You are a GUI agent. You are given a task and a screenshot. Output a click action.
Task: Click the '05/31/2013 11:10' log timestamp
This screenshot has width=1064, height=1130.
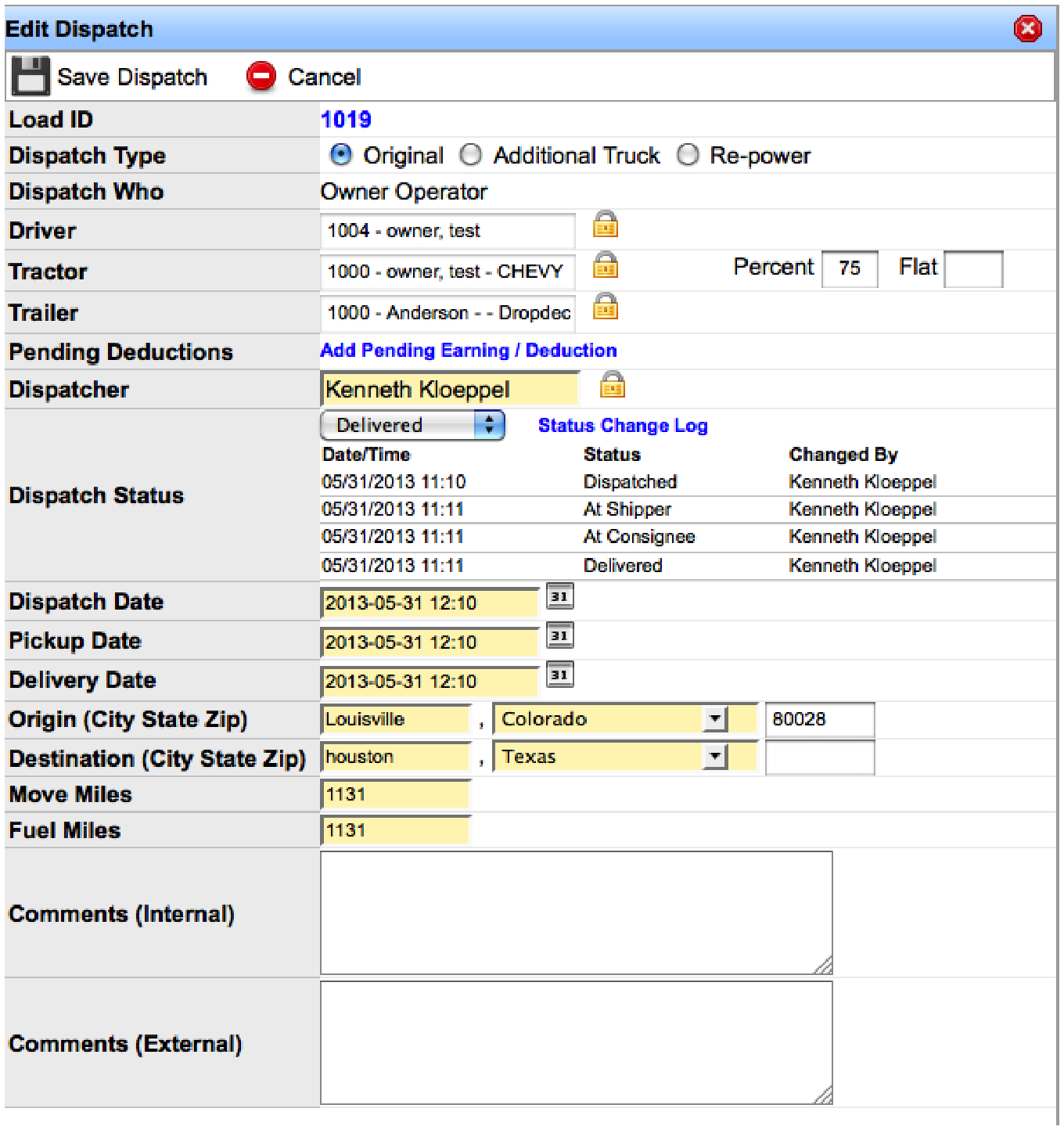[394, 482]
